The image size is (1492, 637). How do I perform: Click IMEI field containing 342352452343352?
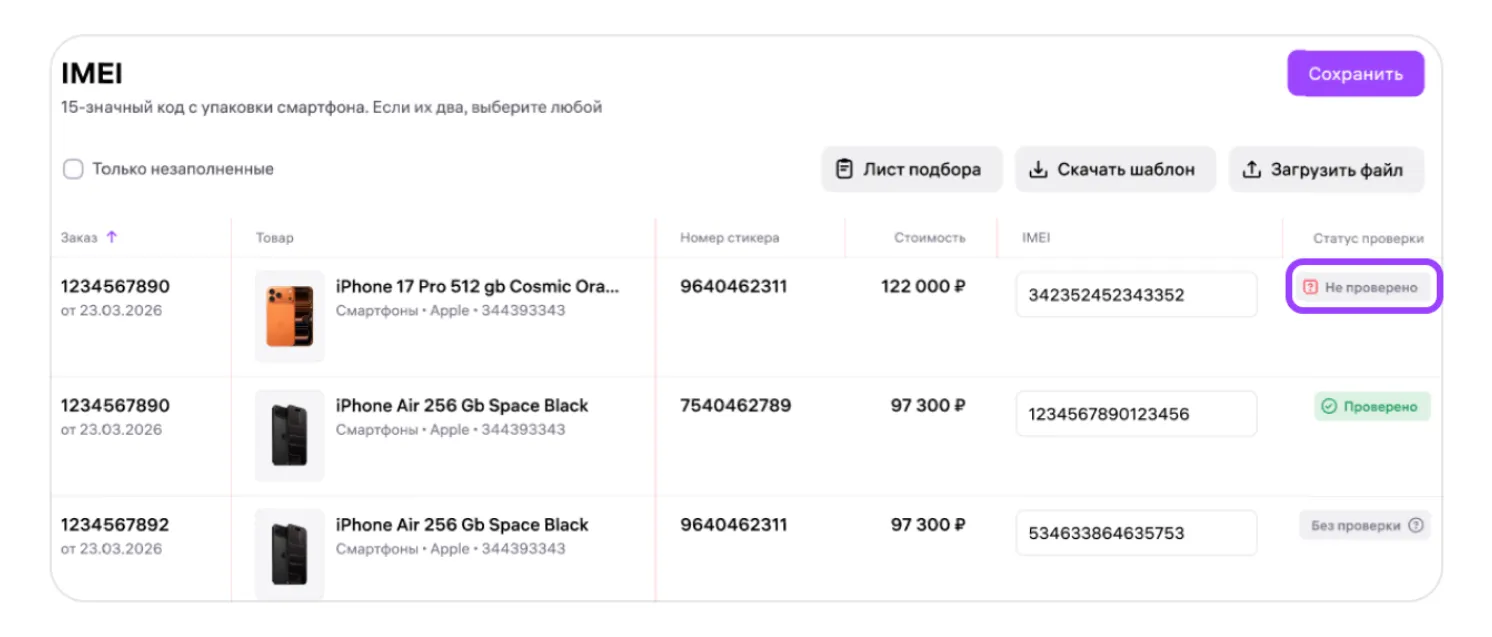tap(1136, 295)
